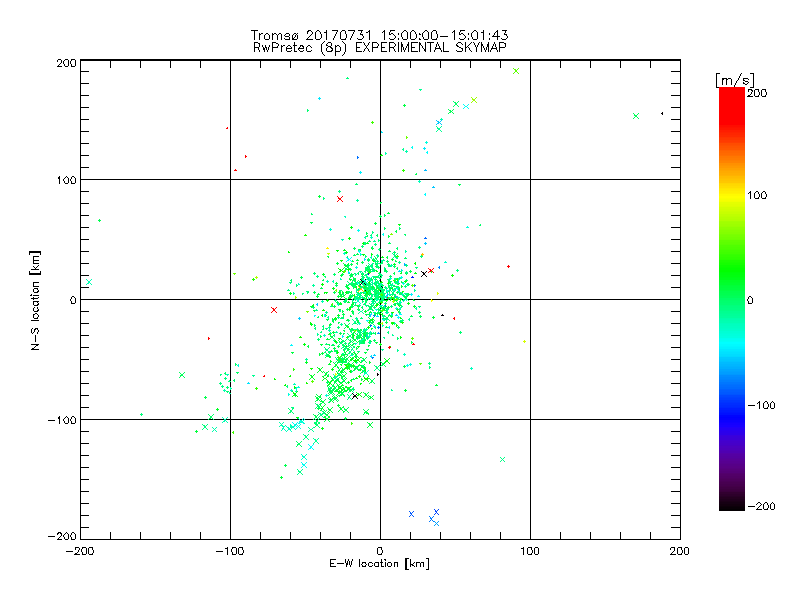Pick the yellow 100 m/s band of the colorbar

tap(732, 195)
